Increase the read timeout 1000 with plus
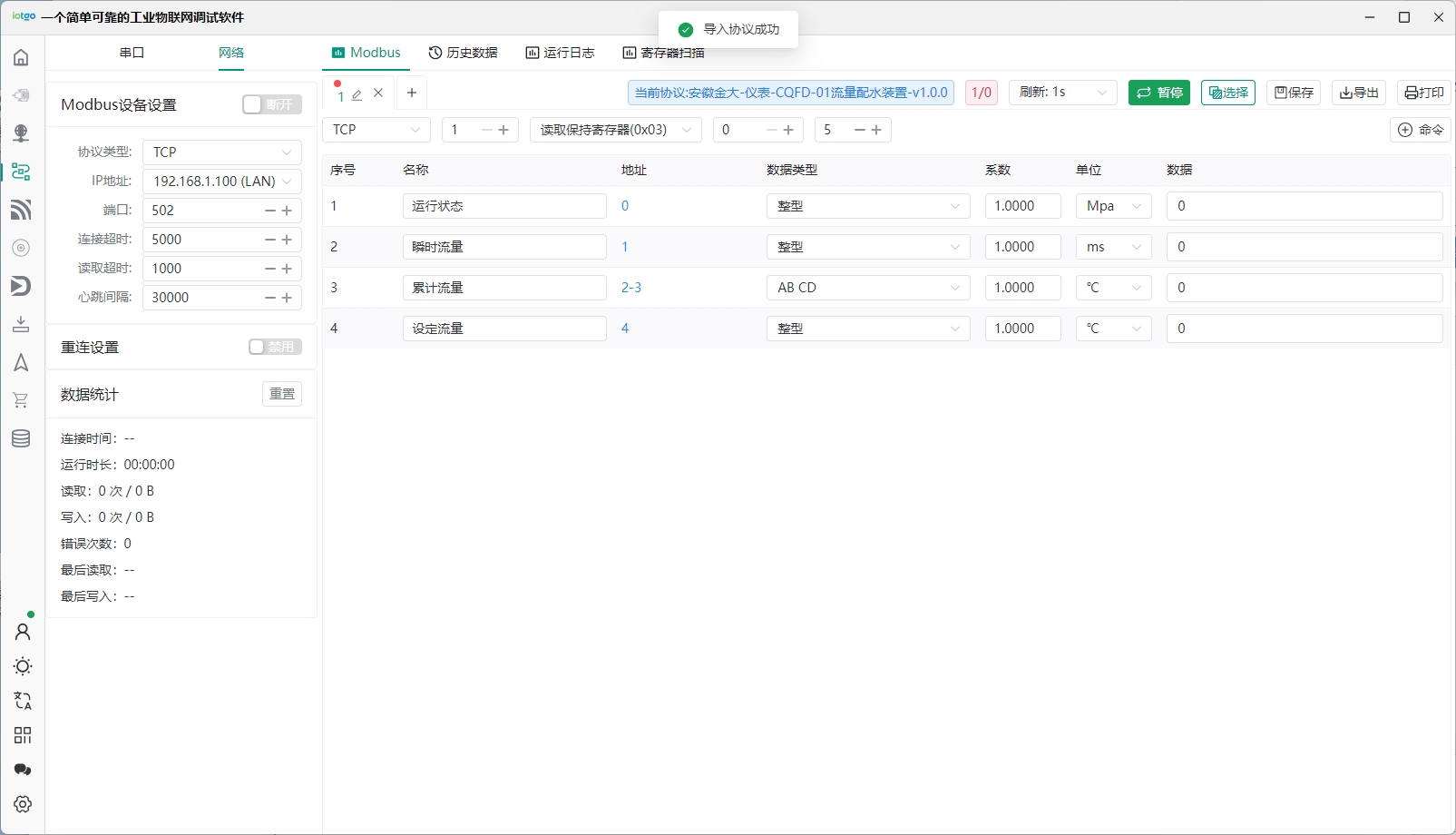 pyautogui.click(x=288, y=269)
